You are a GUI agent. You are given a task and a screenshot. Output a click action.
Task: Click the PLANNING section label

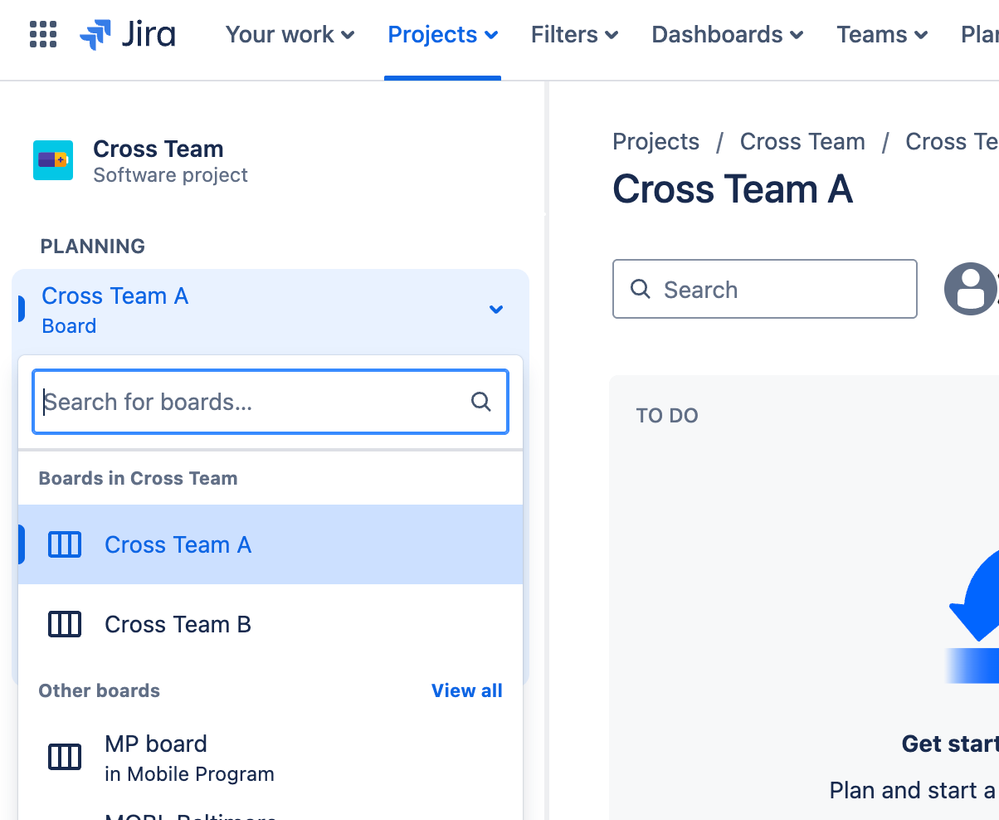point(93,247)
